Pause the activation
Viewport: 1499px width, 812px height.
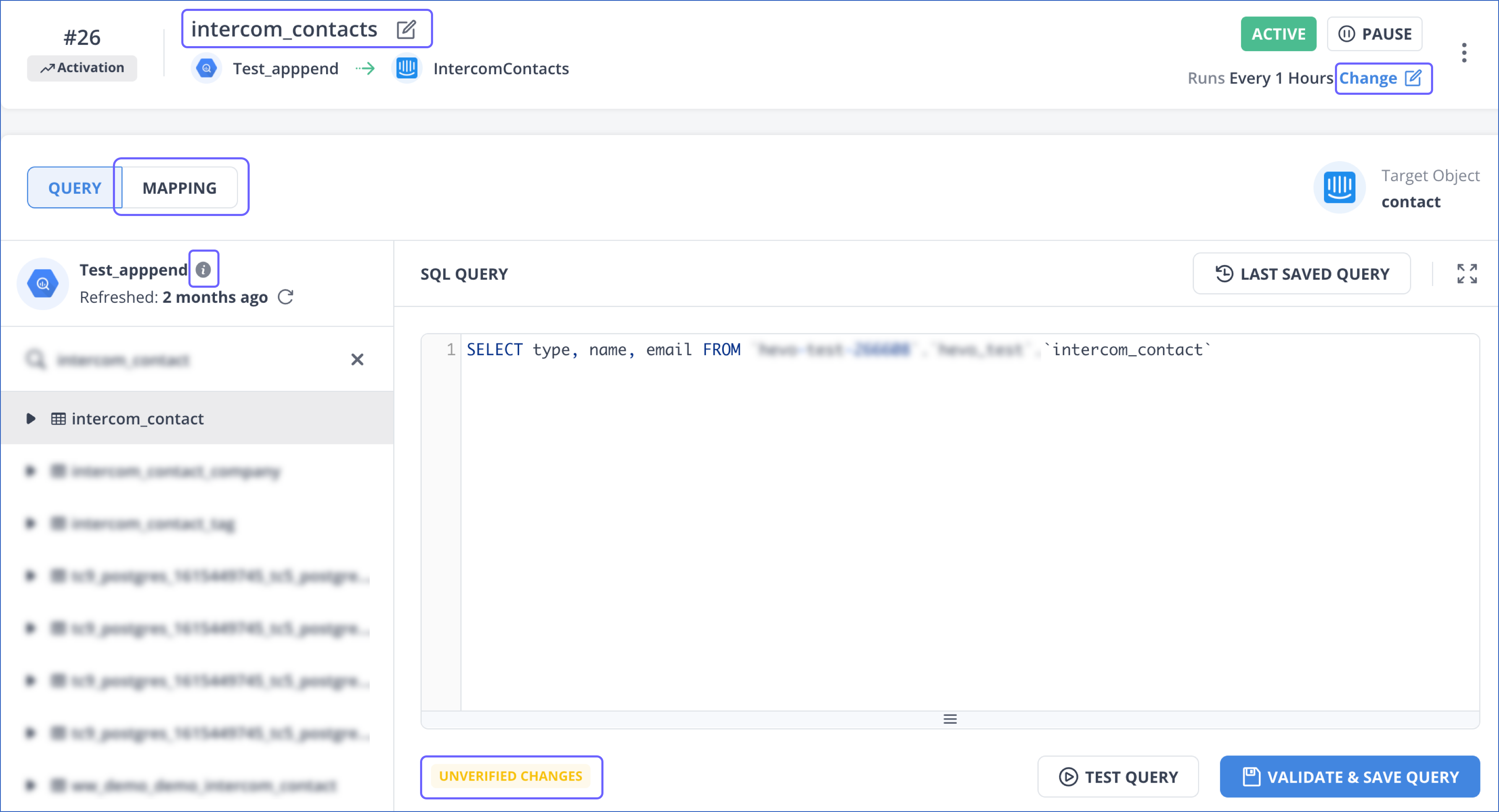click(x=1374, y=34)
